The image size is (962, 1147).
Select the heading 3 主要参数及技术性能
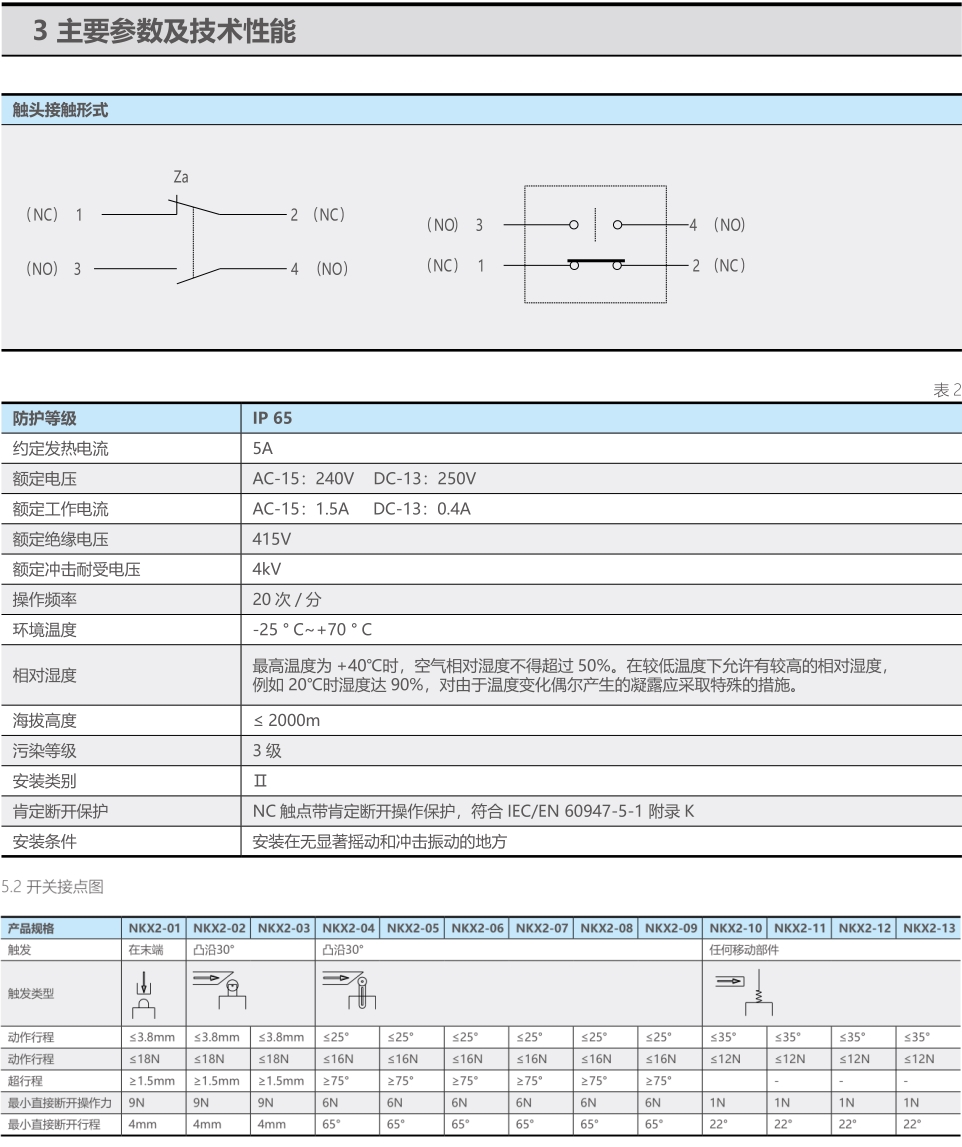[165, 31]
